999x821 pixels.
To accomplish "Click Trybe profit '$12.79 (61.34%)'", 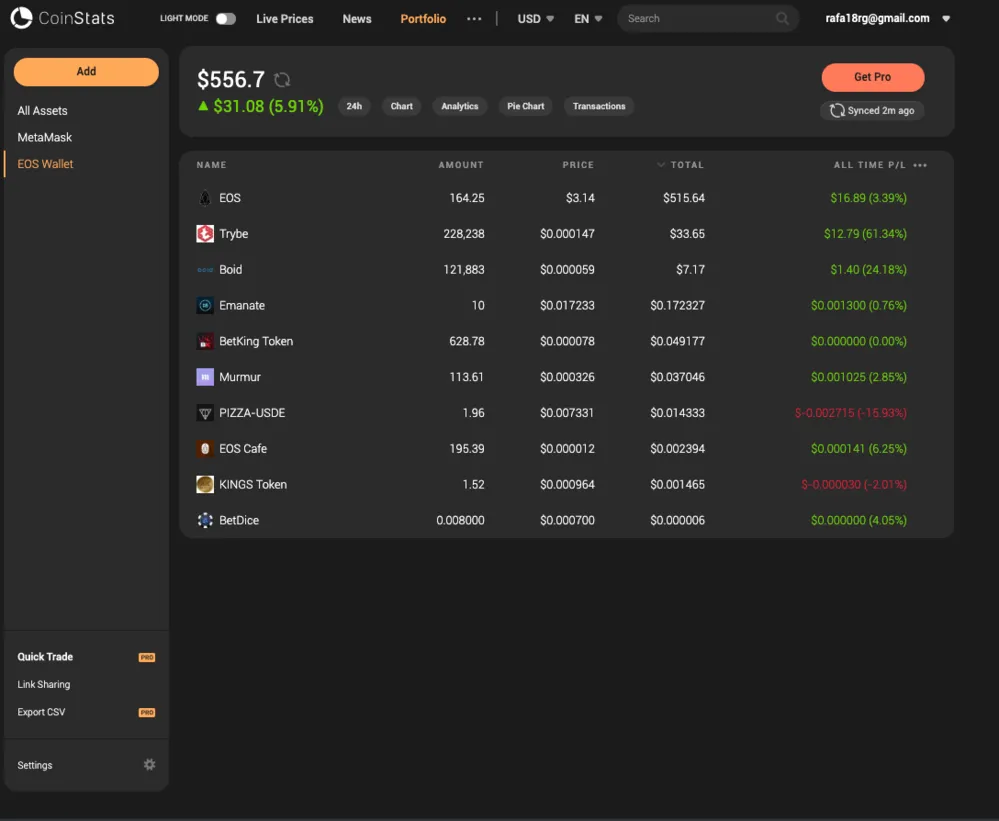I will [x=865, y=234].
